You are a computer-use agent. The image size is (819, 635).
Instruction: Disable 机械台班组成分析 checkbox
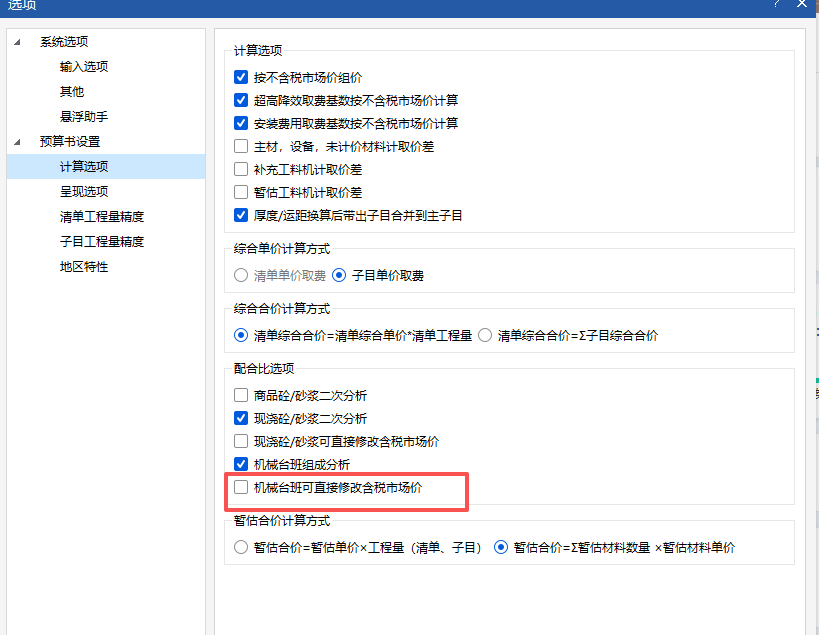(x=240, y=464)
